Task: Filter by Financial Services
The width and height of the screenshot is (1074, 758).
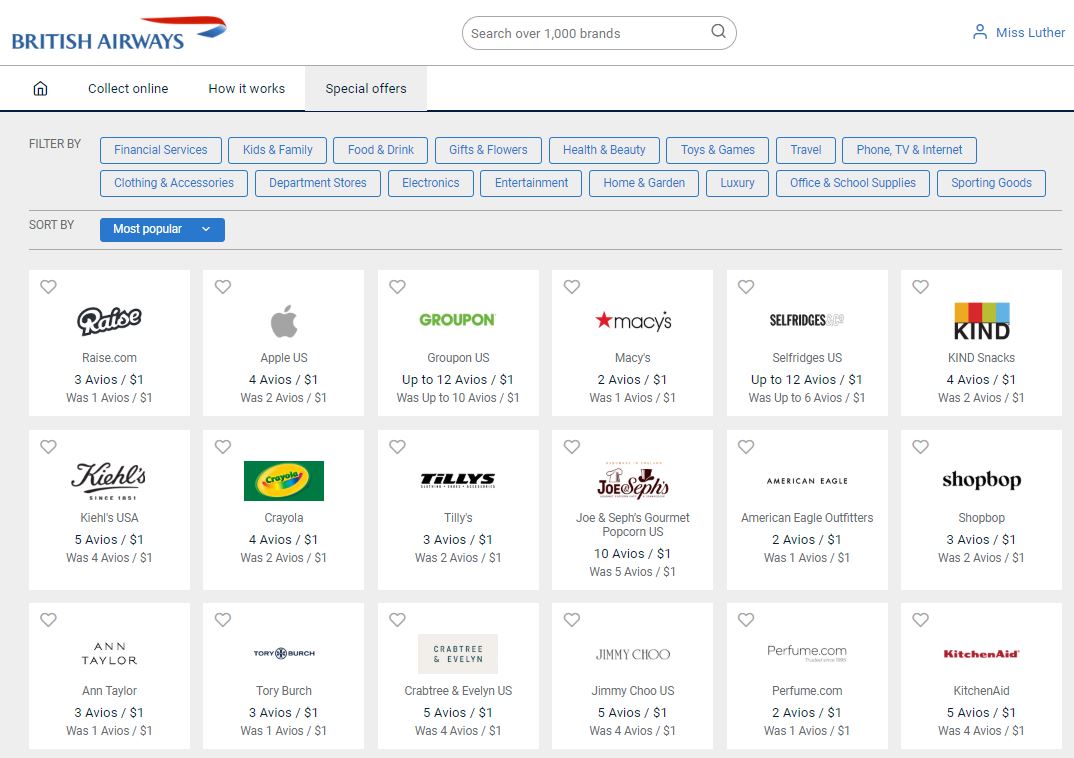Action: click(x=161, y=150)
